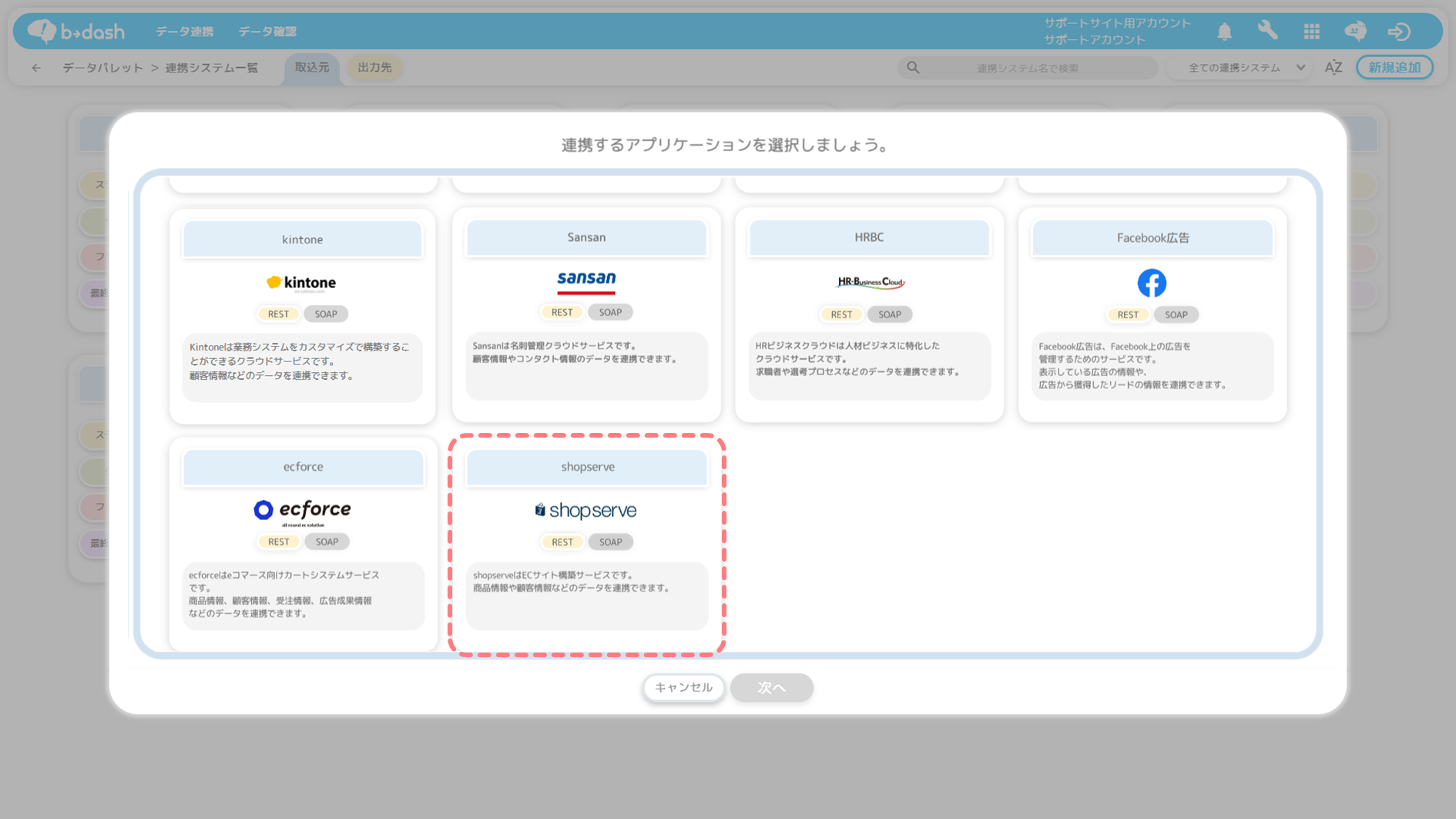Click the Facebook広告 description text
The width and height of the screenshot is (1456, 819).
tap(1132, 366)
